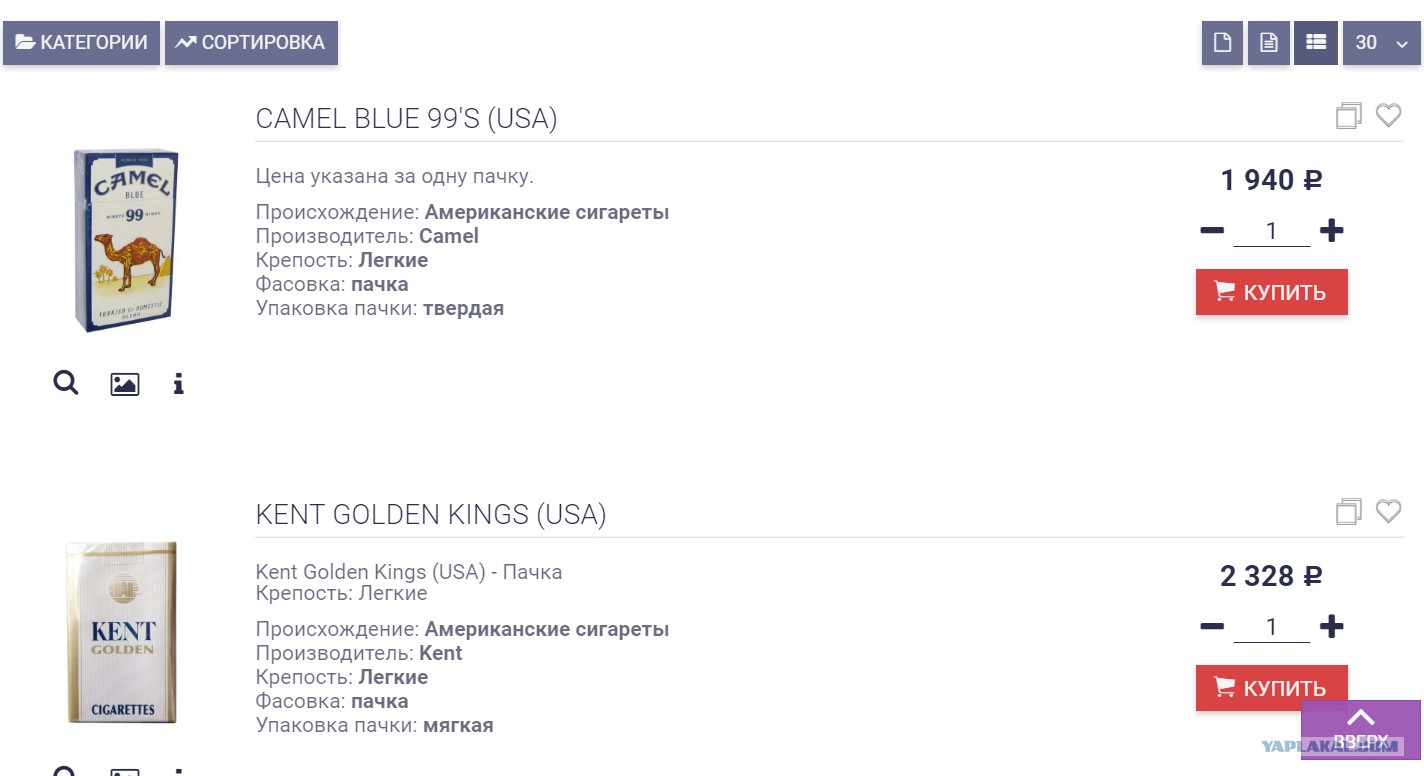Switch to detailed document view icon
Image resolution: width=1424 pixels, height=776 pixels.
pos(1268,43)
